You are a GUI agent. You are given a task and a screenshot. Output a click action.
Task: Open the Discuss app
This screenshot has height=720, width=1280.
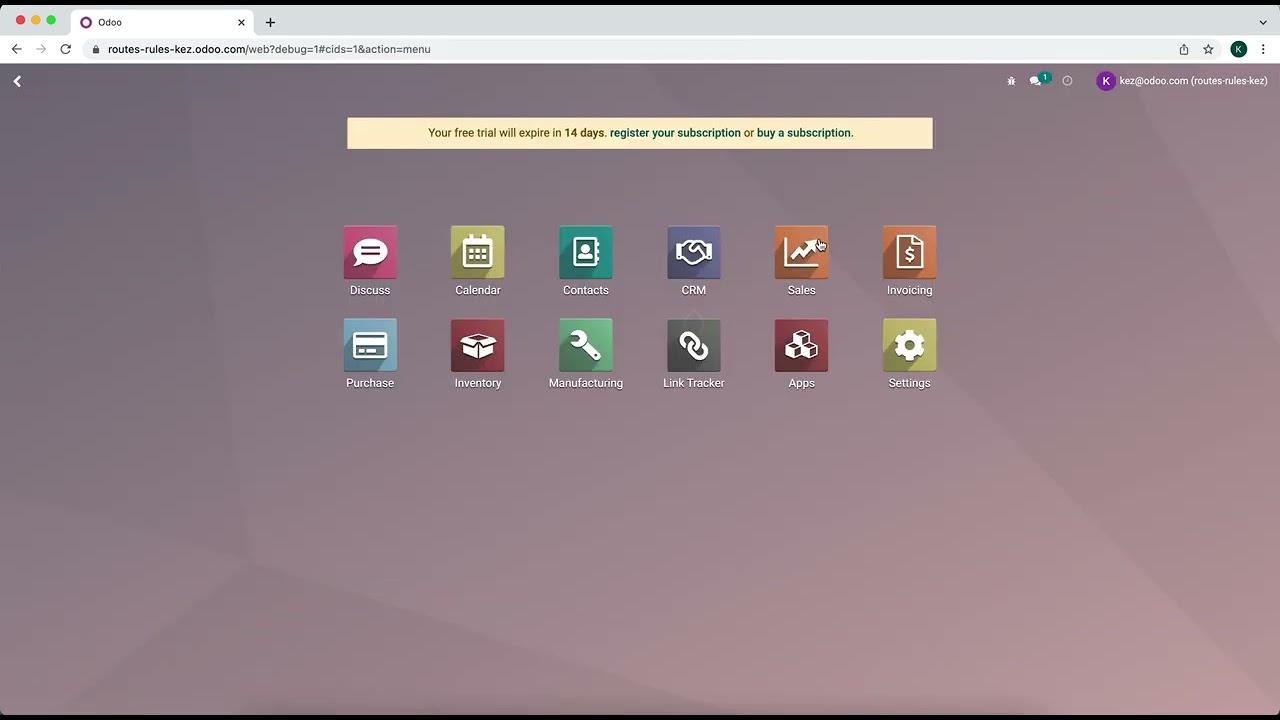point(370,253)
